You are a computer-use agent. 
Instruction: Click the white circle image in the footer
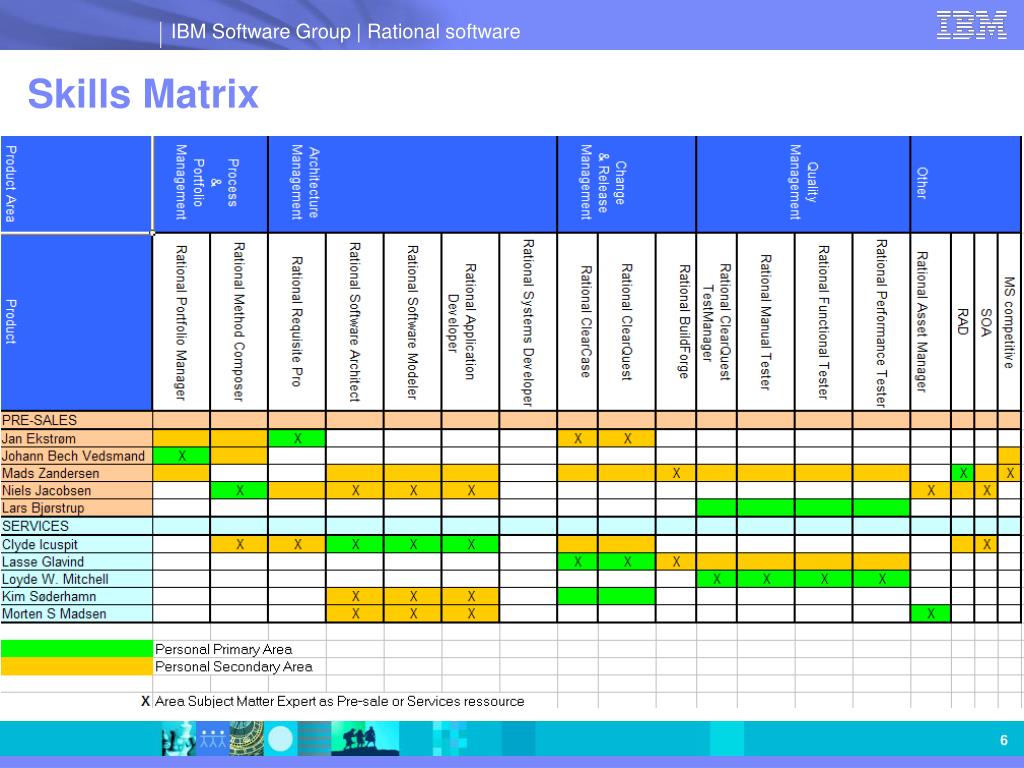(x=281, y=739)
